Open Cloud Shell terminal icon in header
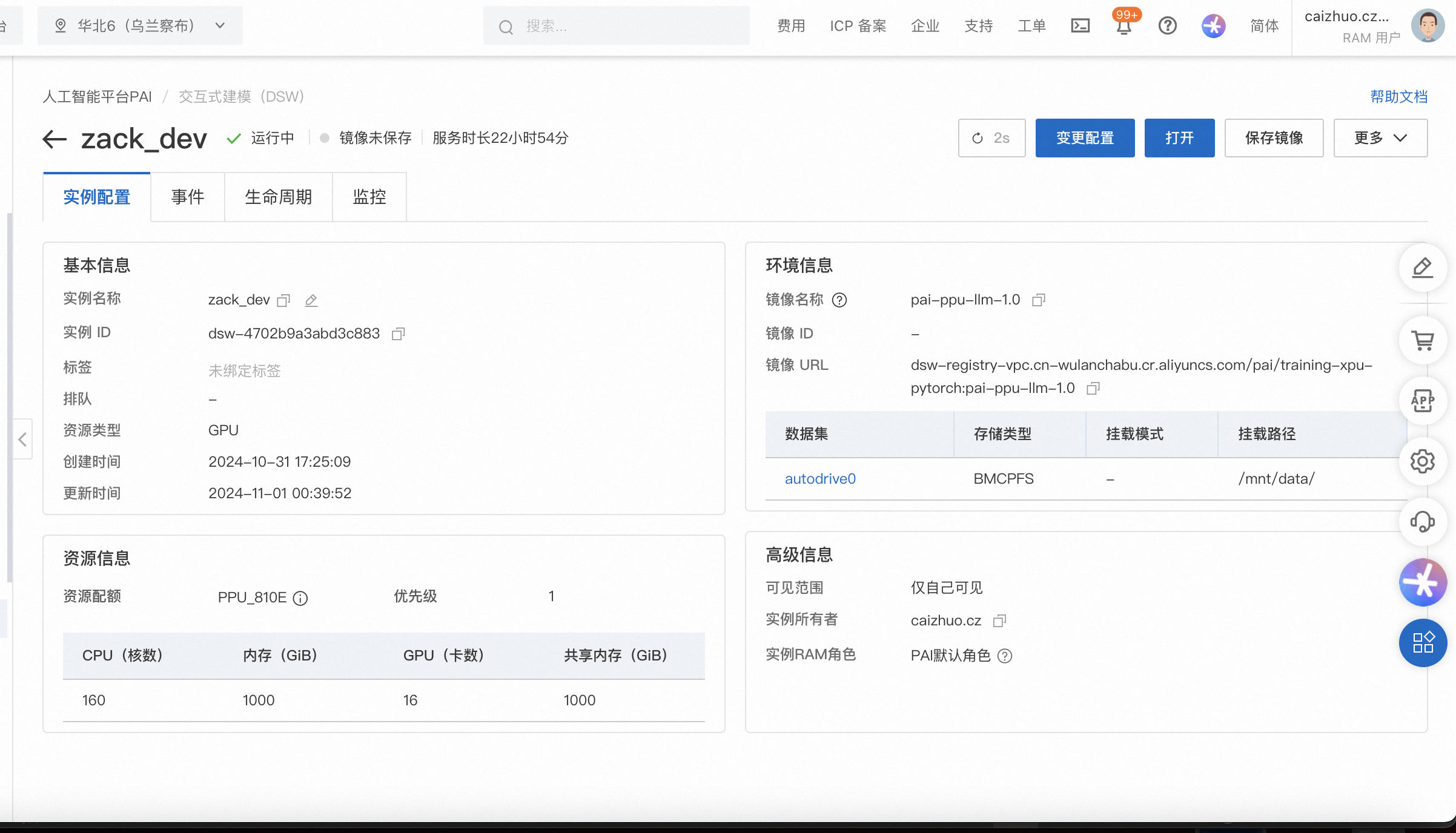1456x833 pixels. coord(1080,25)
